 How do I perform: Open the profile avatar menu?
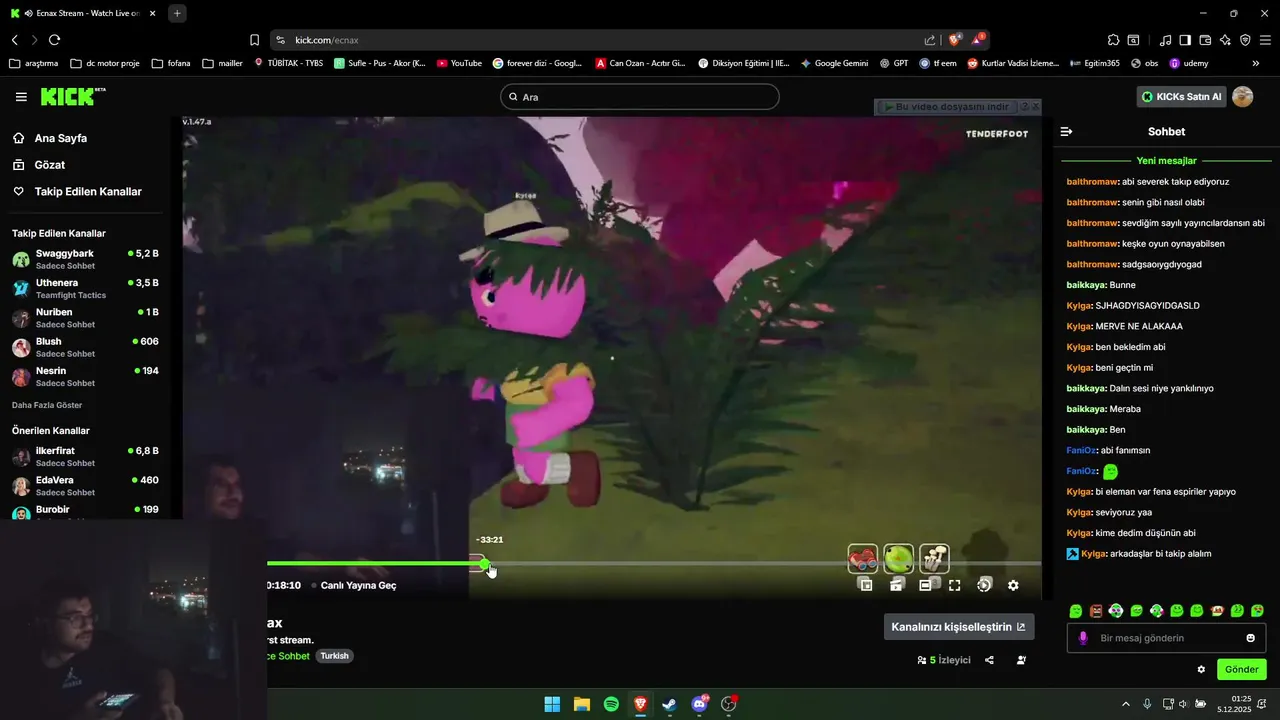coord(1242,97)
